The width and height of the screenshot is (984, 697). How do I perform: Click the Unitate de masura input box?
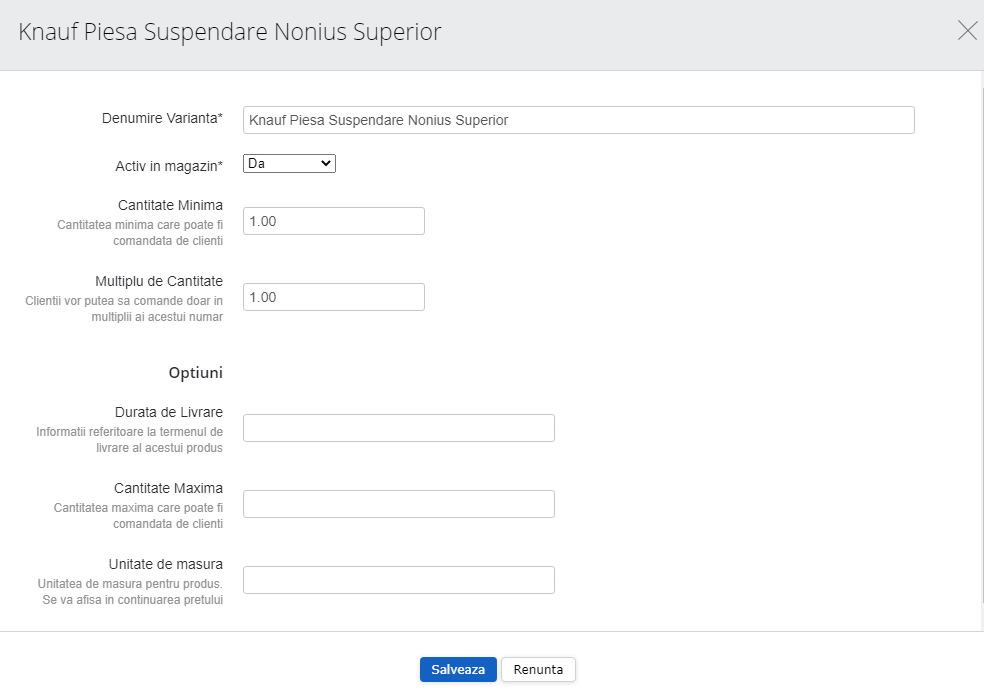click(x=398, y=580)
